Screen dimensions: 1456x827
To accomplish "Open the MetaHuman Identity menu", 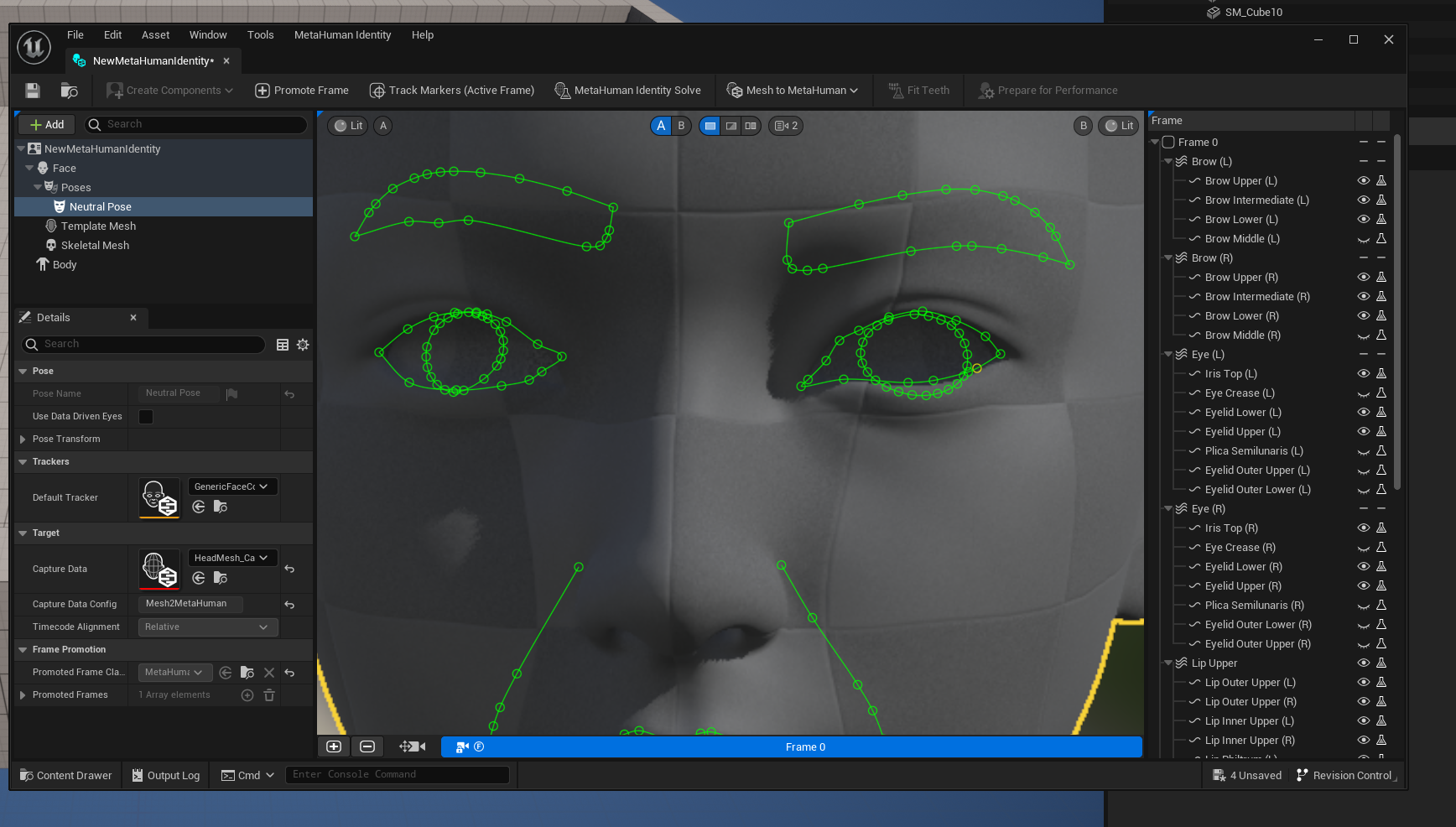I will coord(343,35).
